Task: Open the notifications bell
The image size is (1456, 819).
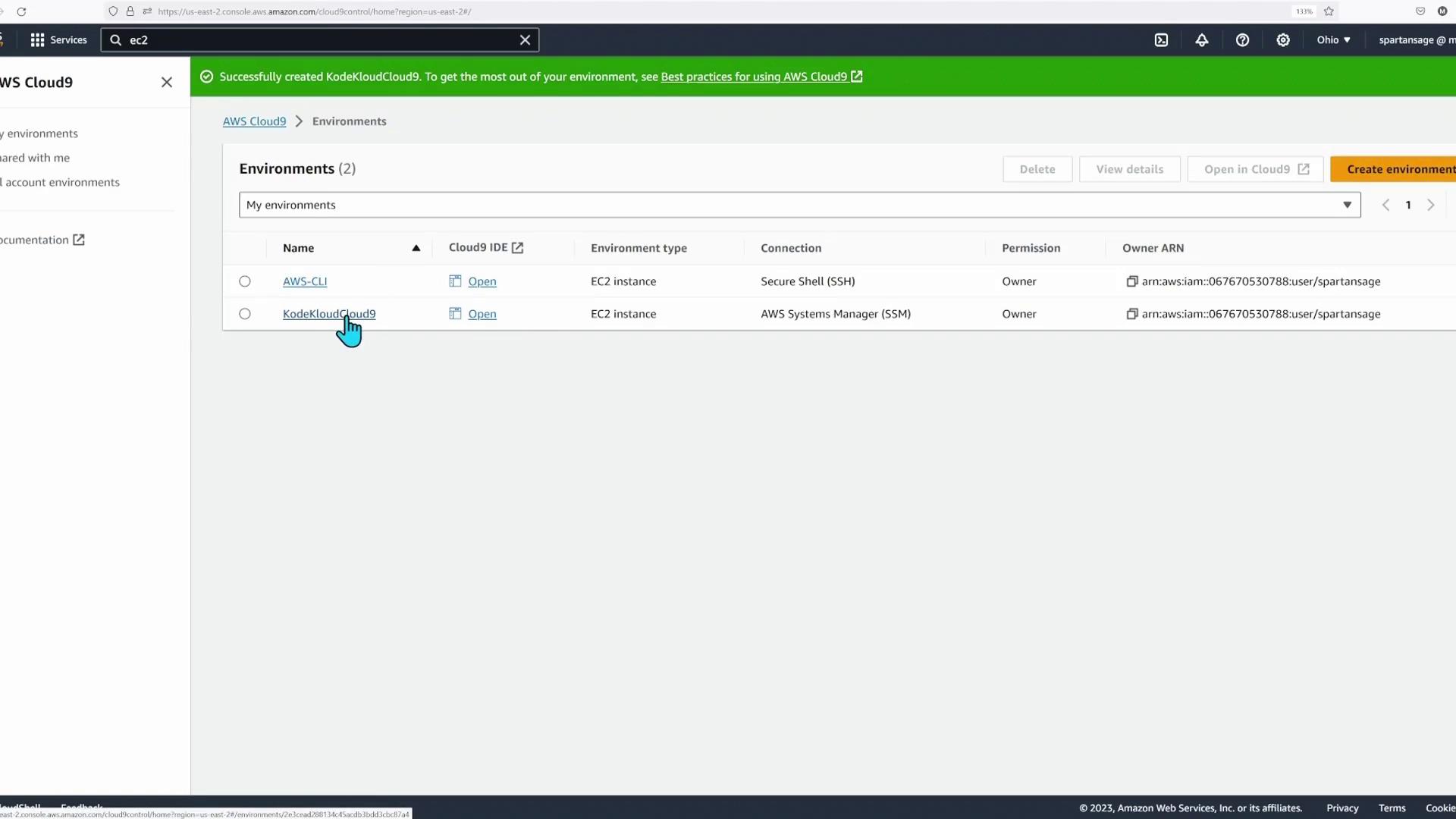Action: [x=1202, y=40]
